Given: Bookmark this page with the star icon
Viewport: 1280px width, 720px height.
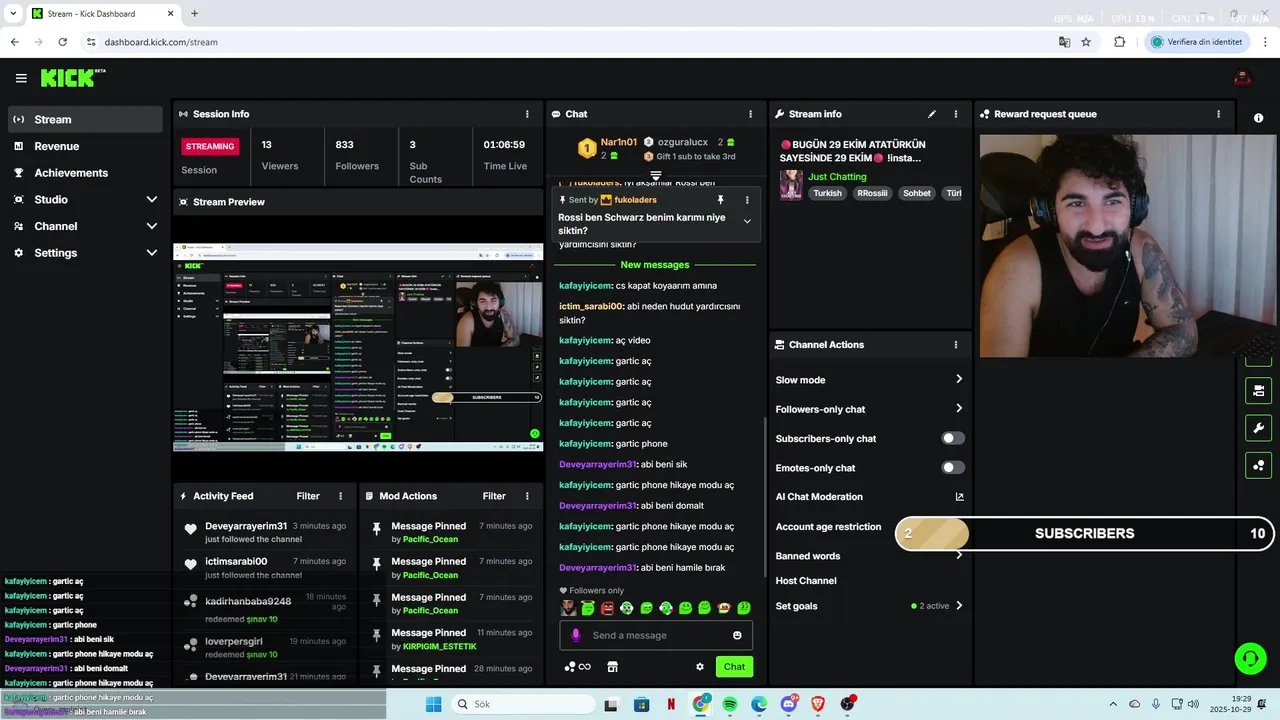Looking at the screenshot, I should (x=1086, y=42).
